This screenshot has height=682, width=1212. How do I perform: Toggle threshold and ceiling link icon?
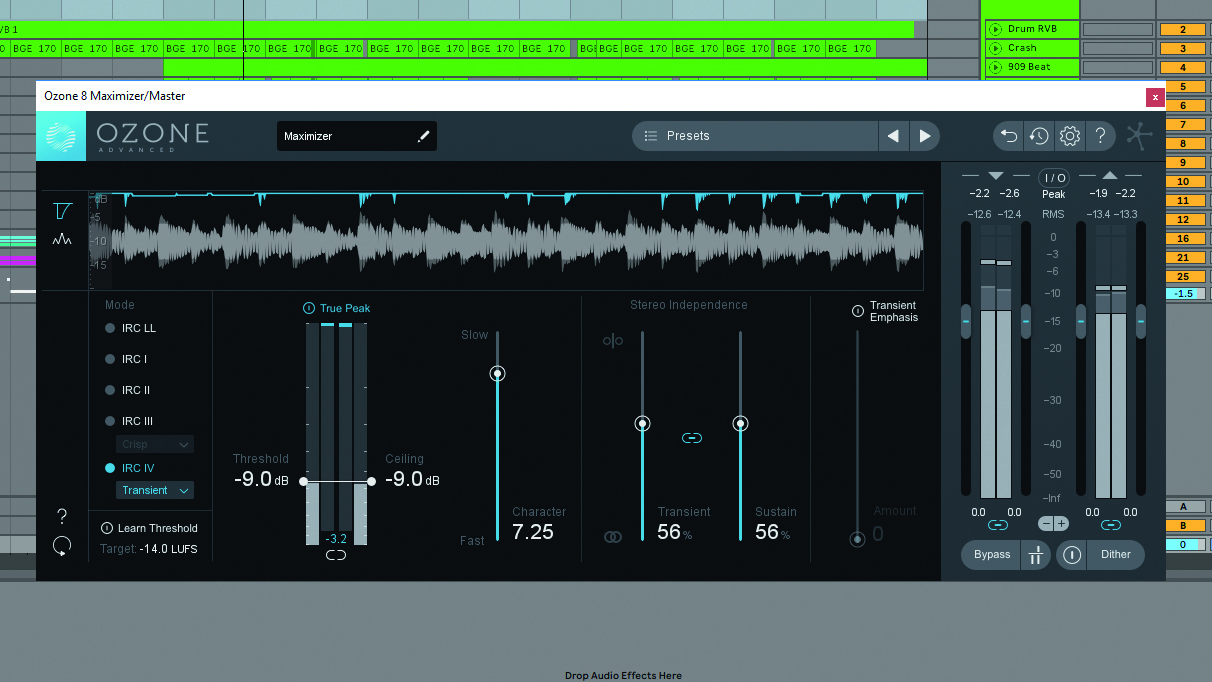(336, 555)
